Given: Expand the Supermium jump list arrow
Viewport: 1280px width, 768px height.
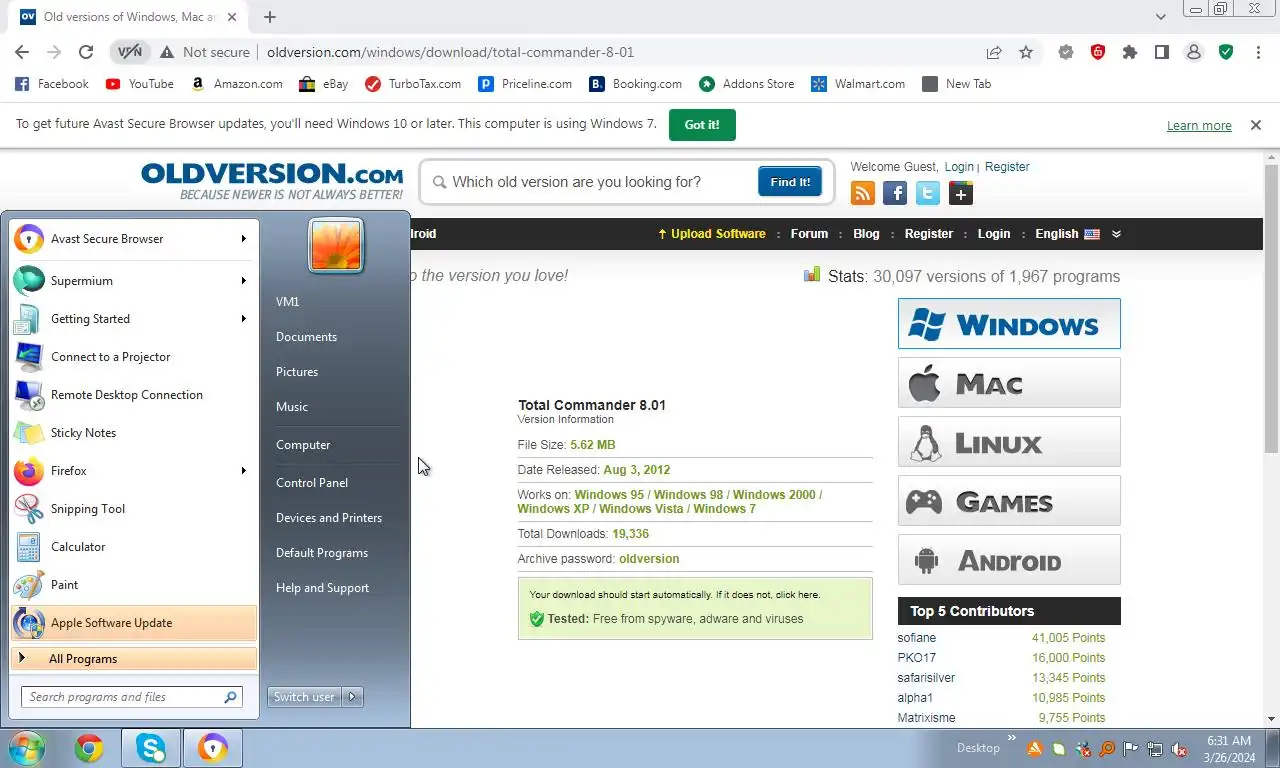Looking at the screenshot, I should (x=243, y=281).
